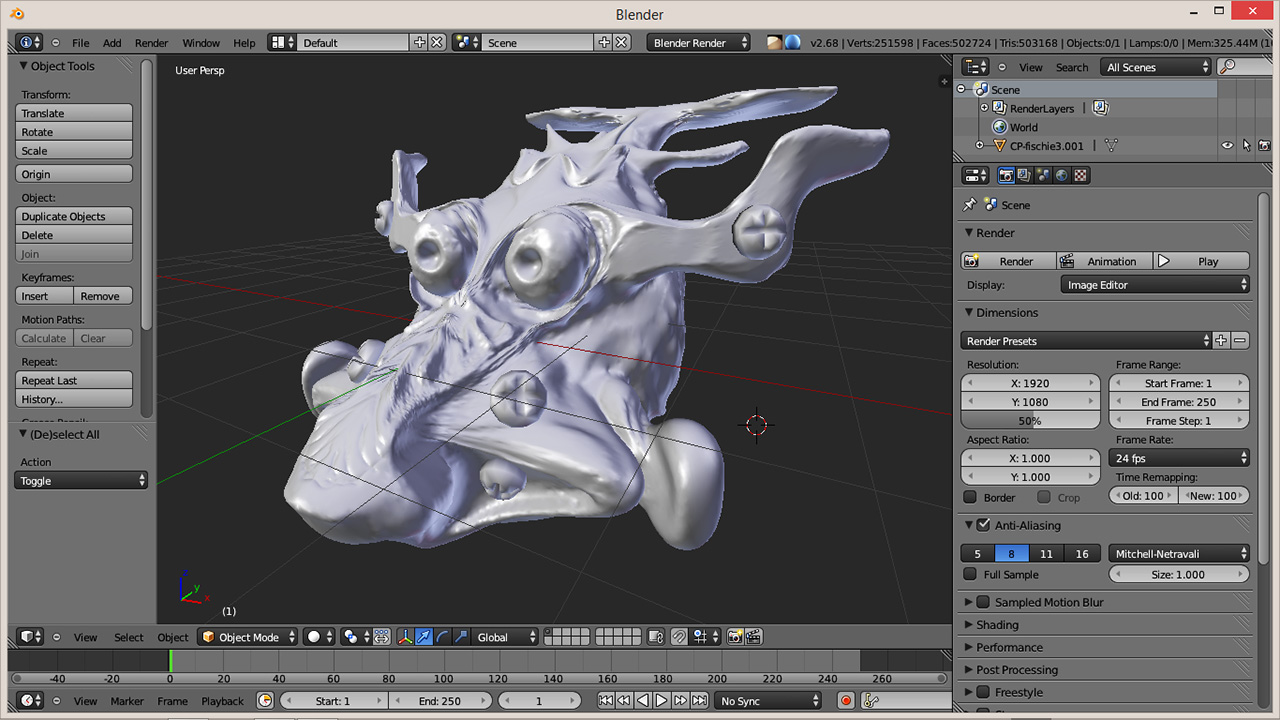Image resolution: width=1280 pixels, height=720 pixels.
Task: Select the Rotate manipulator arc icon
Action: pos(442,637)
